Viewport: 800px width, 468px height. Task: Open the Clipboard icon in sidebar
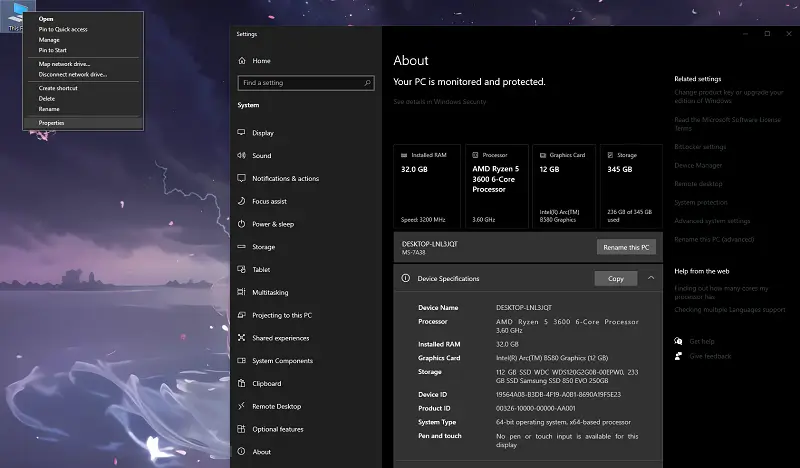242,384
